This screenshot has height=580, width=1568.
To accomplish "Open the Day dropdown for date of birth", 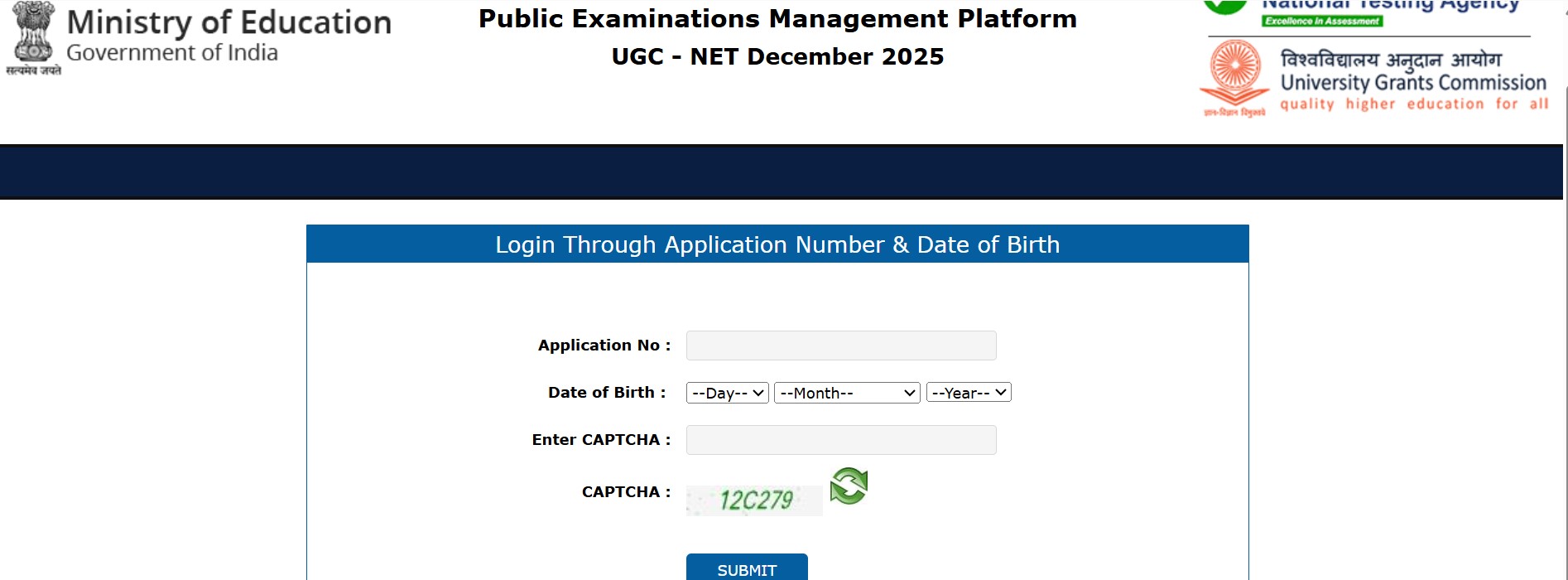I will pos(728,393).
